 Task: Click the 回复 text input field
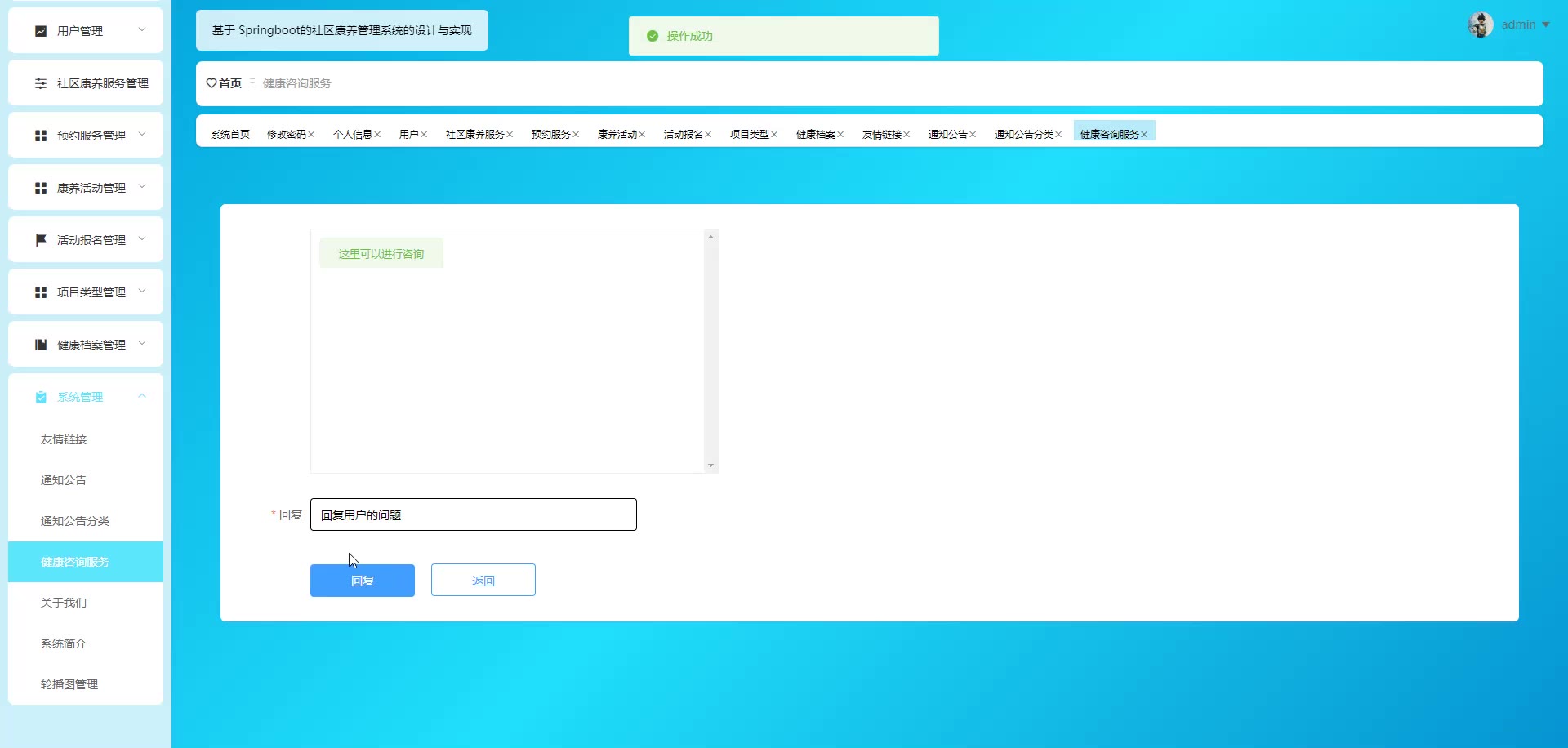pyautogui.click(x=474, y=514)
